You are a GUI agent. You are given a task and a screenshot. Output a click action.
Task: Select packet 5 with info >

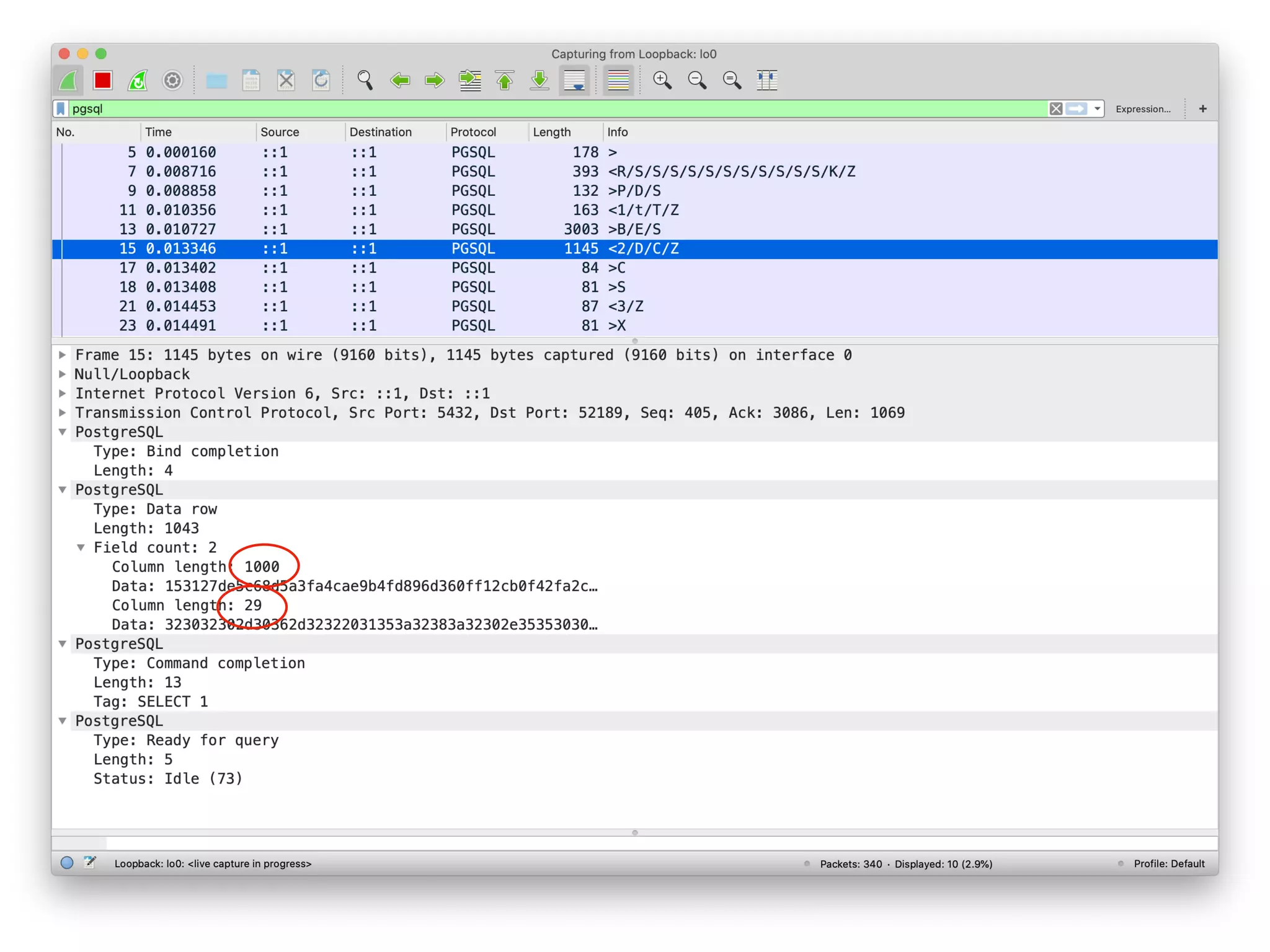(635, 152)
